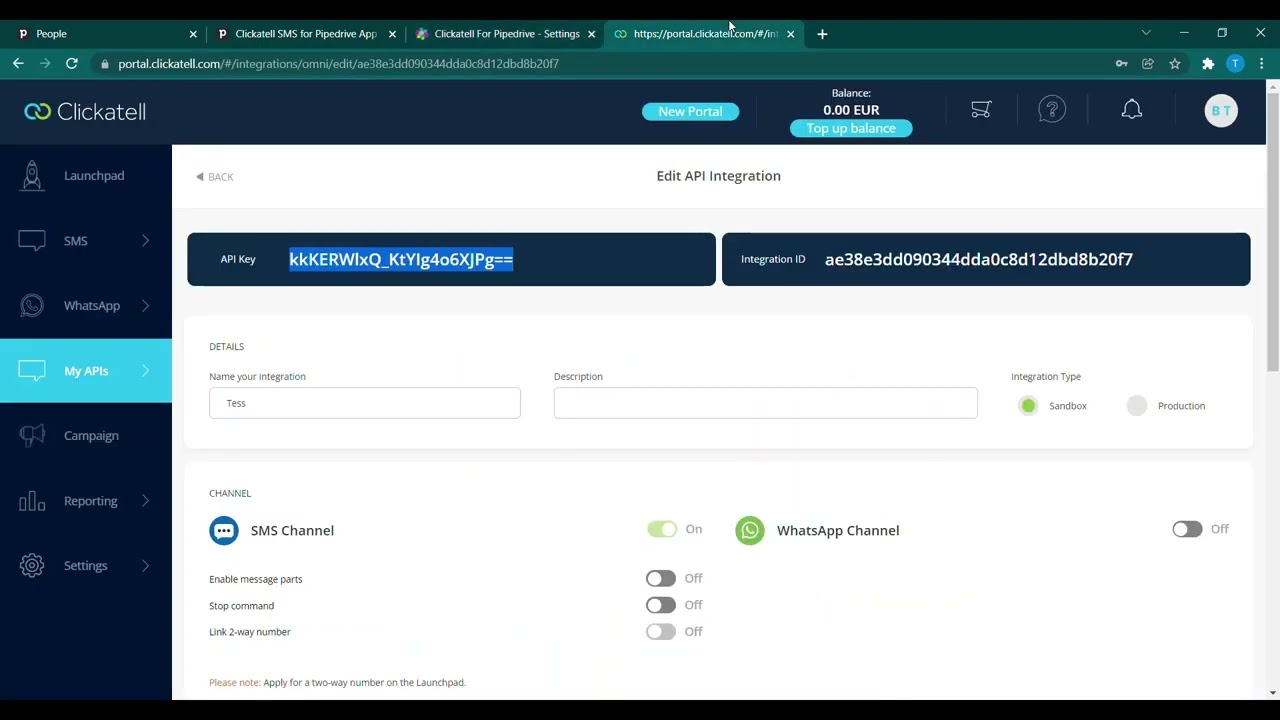Reload the browser page
1280x720 pixels.
tap(72, 63)
